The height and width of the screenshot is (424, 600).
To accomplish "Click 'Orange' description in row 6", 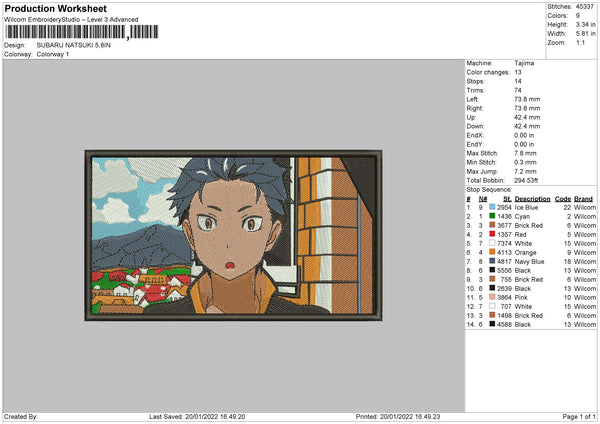I will click(x=525, y=253).
